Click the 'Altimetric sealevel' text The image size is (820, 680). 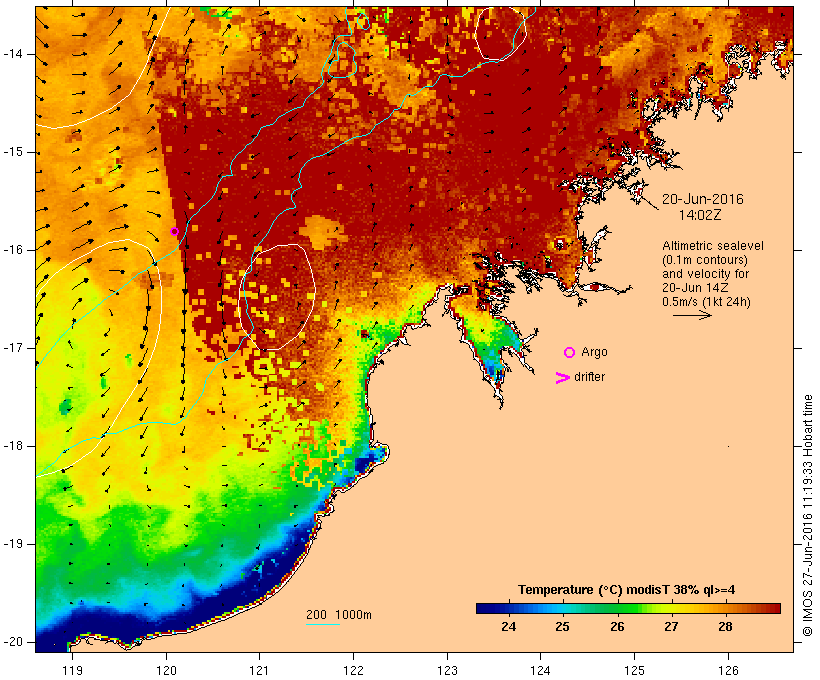[x=713, y=246]
